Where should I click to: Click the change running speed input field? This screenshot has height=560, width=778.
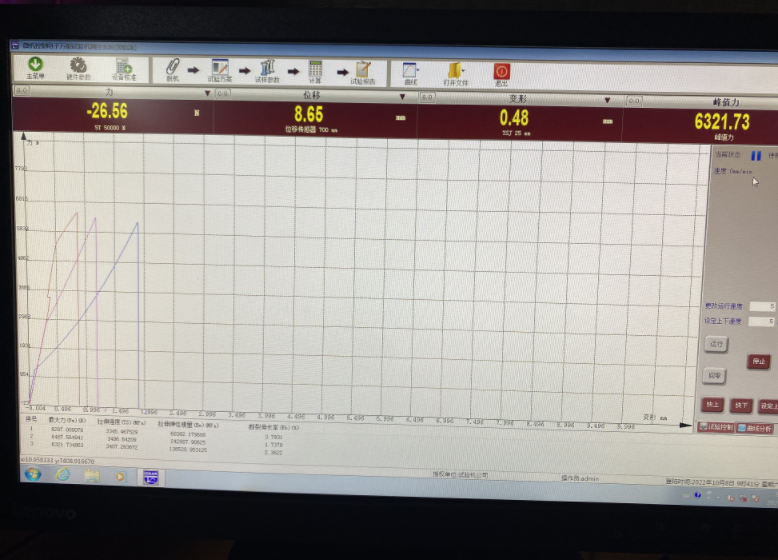point(764,306)
